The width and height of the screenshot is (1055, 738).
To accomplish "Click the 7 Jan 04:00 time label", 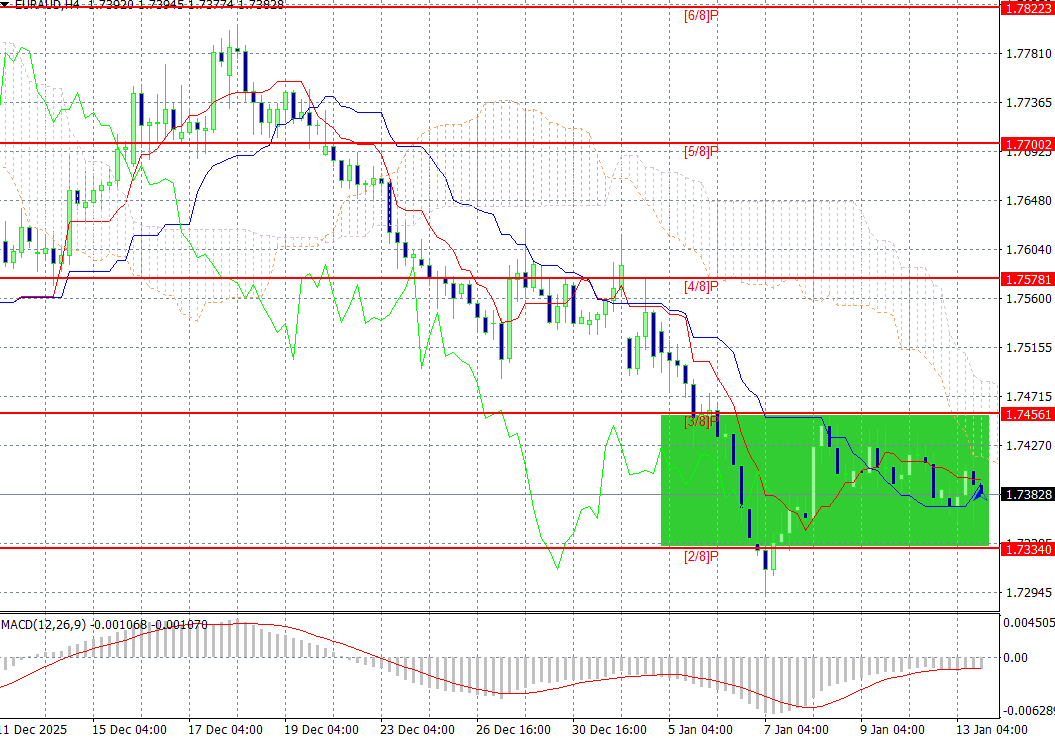I will pos(797,730).
